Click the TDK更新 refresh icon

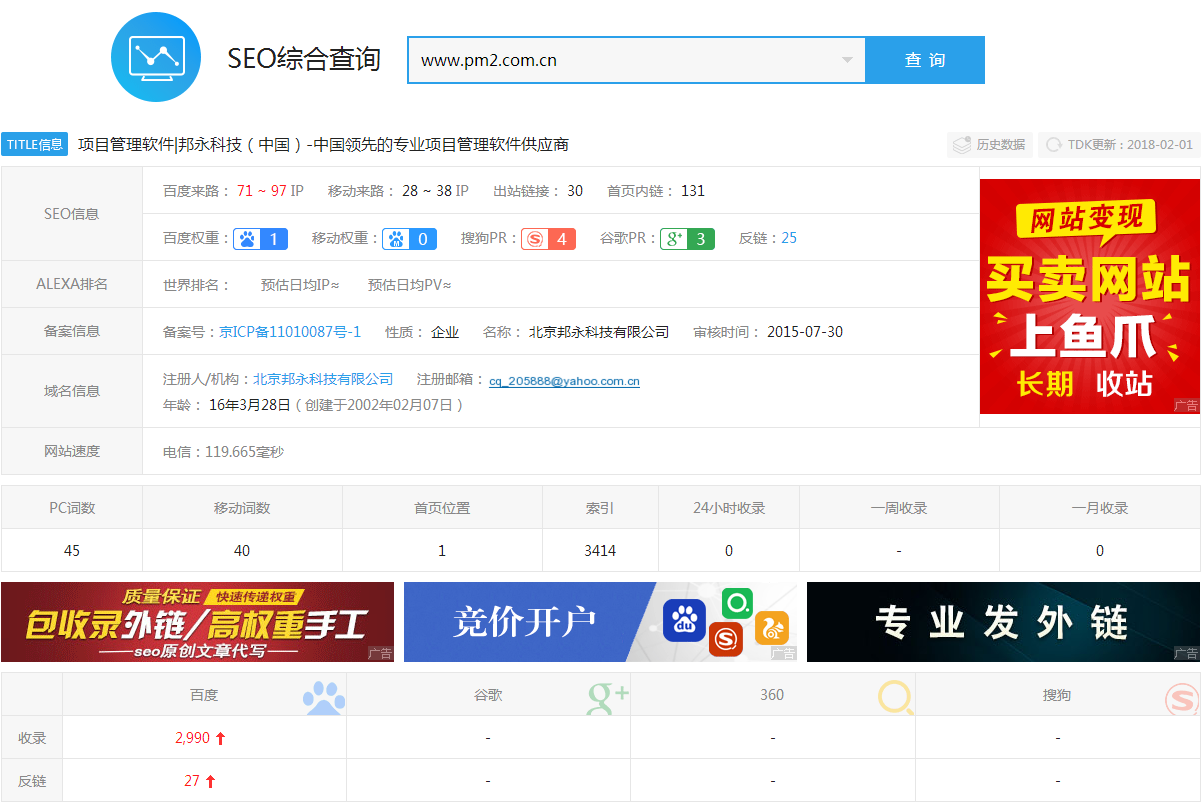(x=1053, y=145)
